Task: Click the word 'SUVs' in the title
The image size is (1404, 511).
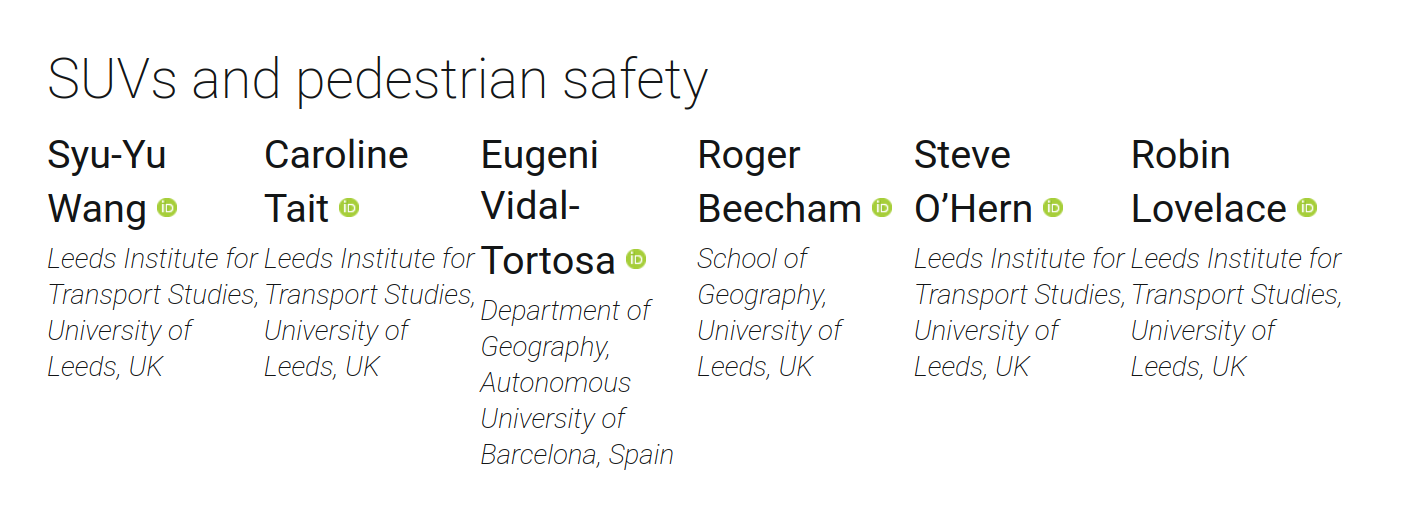Action: 111,79
